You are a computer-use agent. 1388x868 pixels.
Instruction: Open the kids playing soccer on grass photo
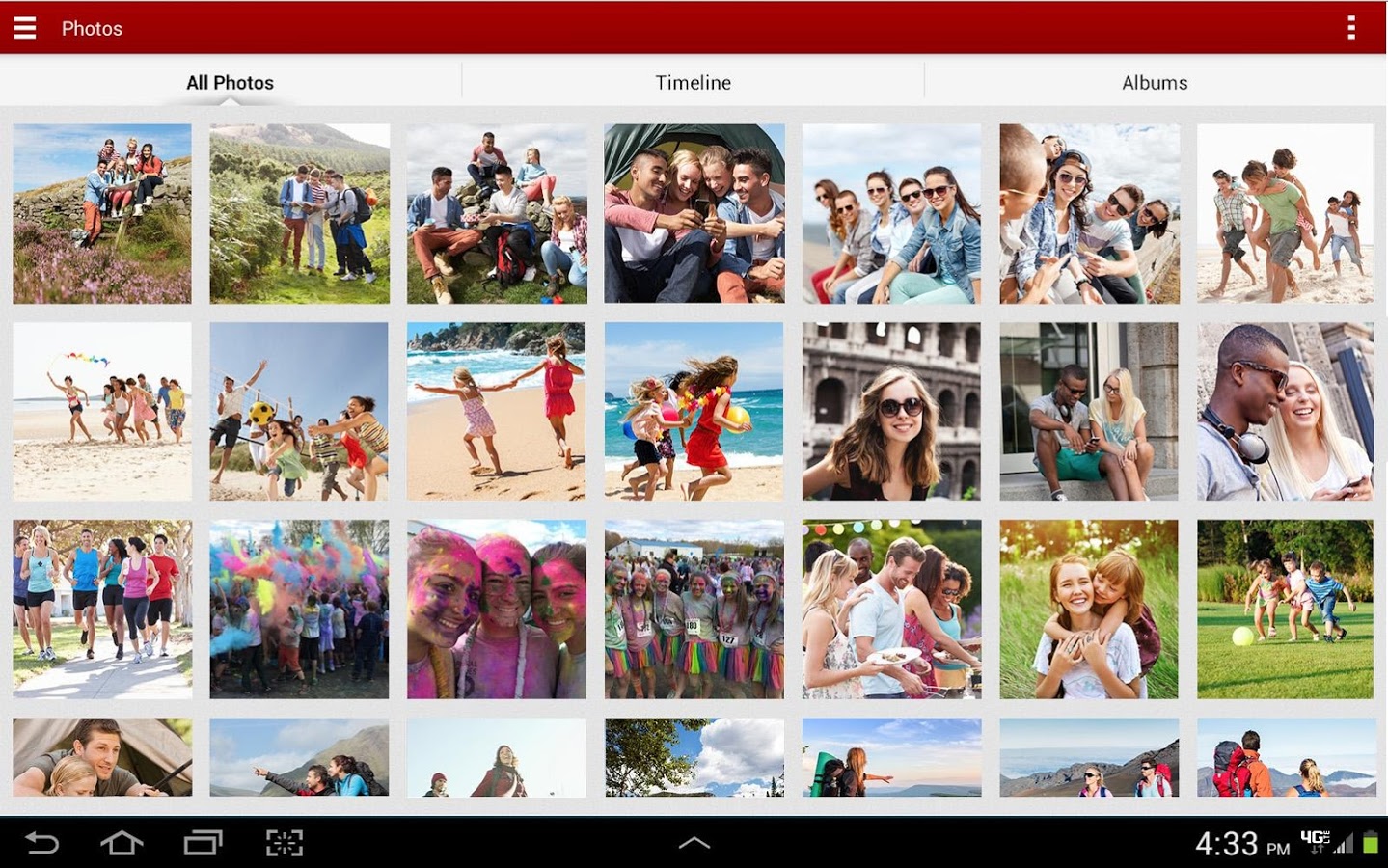(x=1285, y=610)
